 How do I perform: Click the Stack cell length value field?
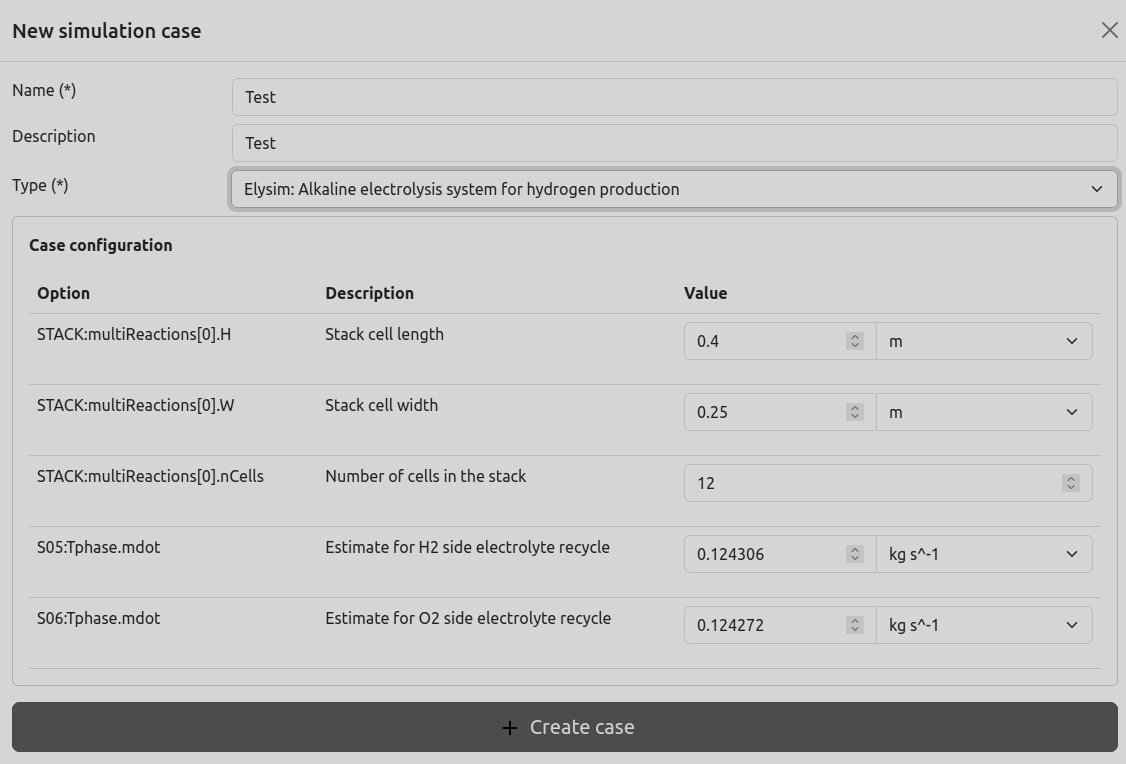point(765,341)
